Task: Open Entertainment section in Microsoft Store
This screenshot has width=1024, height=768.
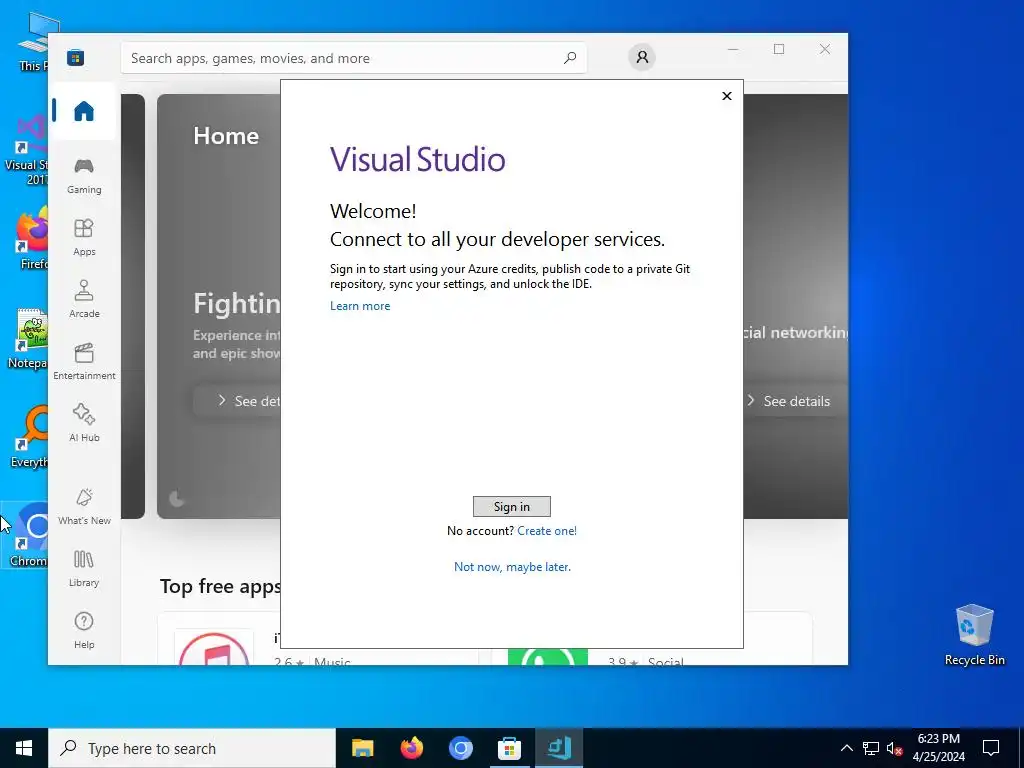Action: pos(84,362)
